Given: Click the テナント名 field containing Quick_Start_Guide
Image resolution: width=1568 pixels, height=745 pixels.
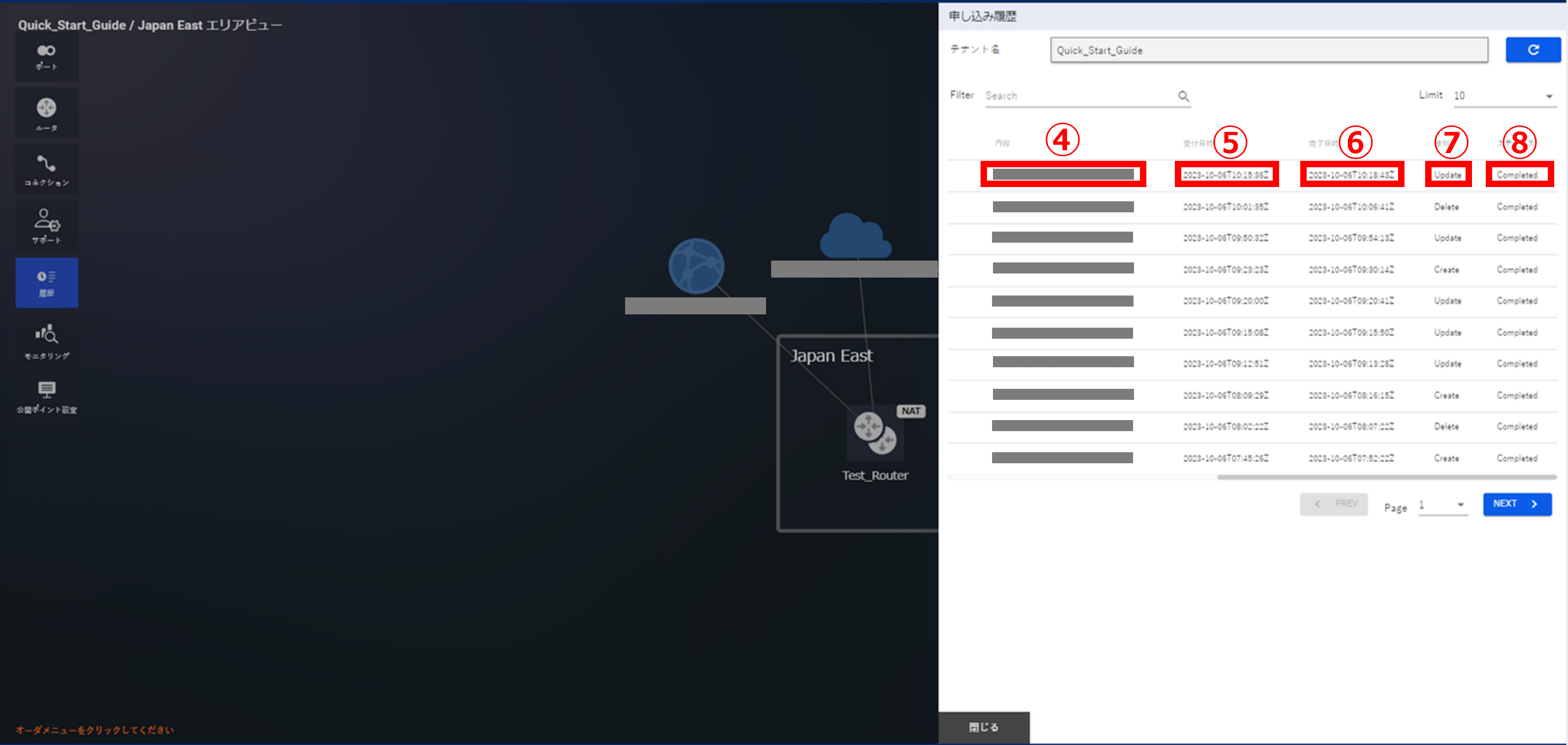Looking at the screenshot, I should 1269,50.
